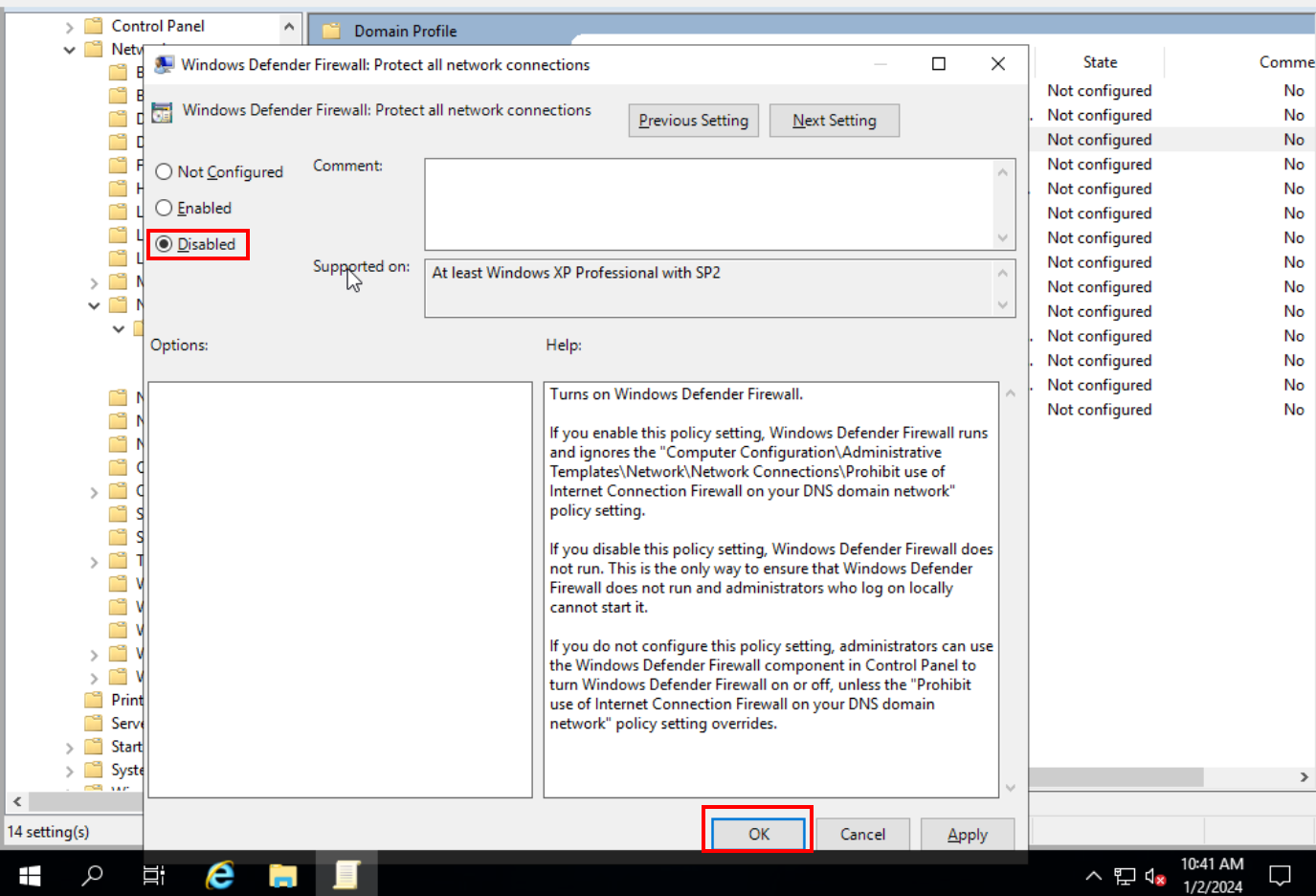Open taskbar search magnifier icon
Screen dimensions: 1316x896
[93, 874]
